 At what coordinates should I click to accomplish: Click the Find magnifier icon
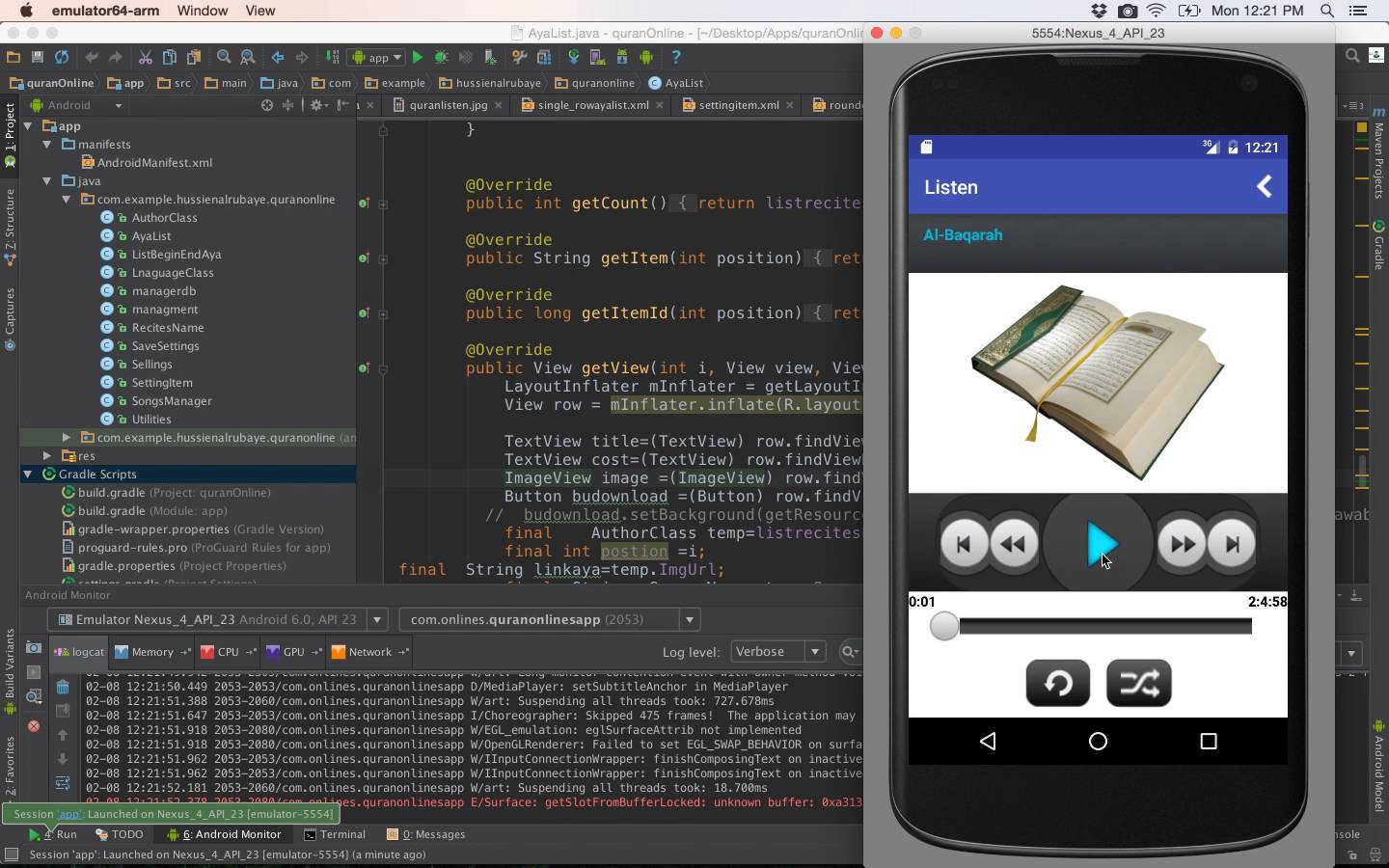coord(224,58)
